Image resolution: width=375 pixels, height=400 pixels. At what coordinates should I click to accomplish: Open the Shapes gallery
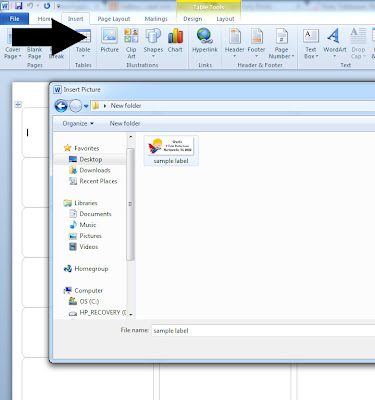point(153,43)
